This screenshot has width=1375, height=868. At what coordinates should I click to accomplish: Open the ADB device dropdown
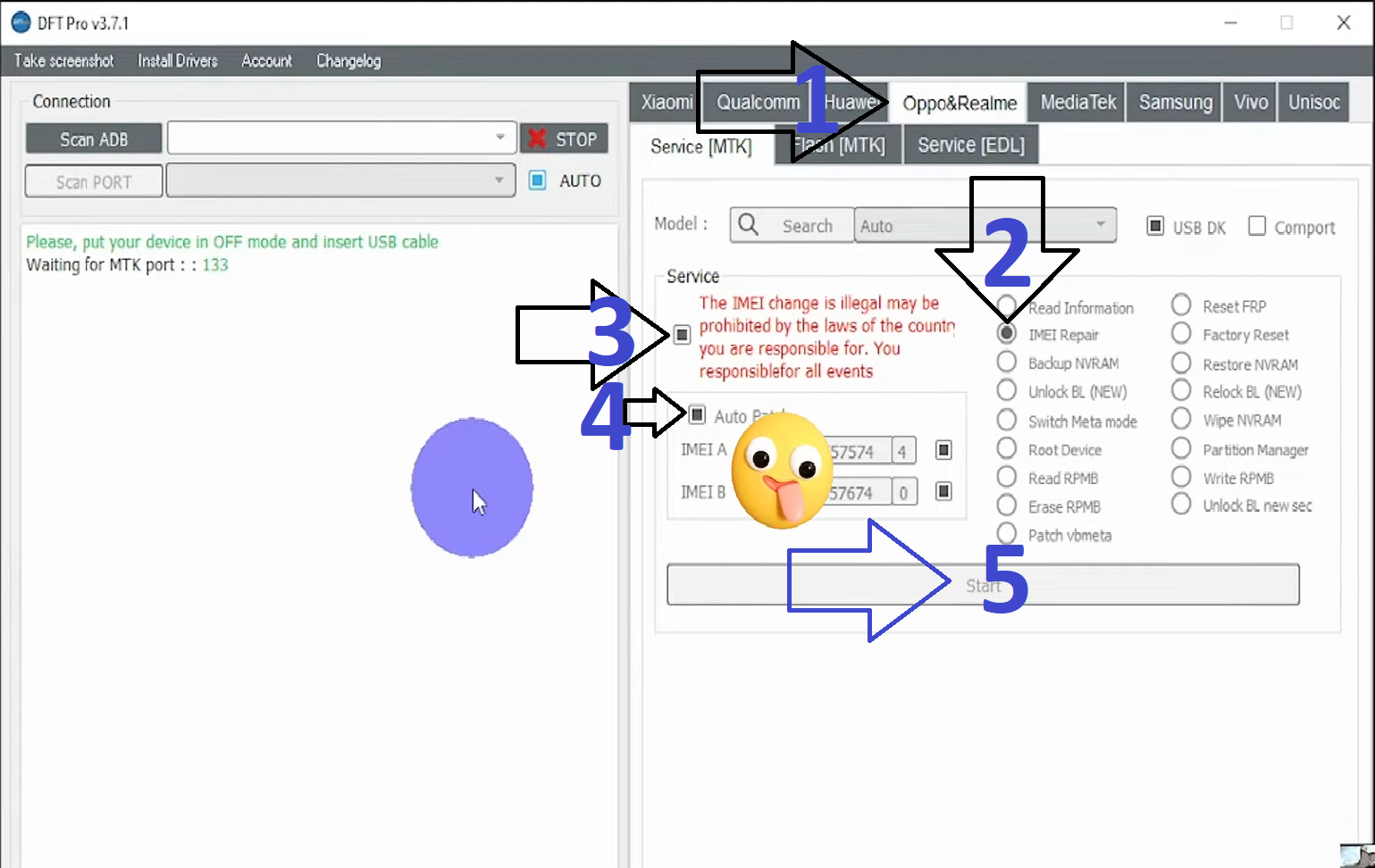tap(341, 138)
